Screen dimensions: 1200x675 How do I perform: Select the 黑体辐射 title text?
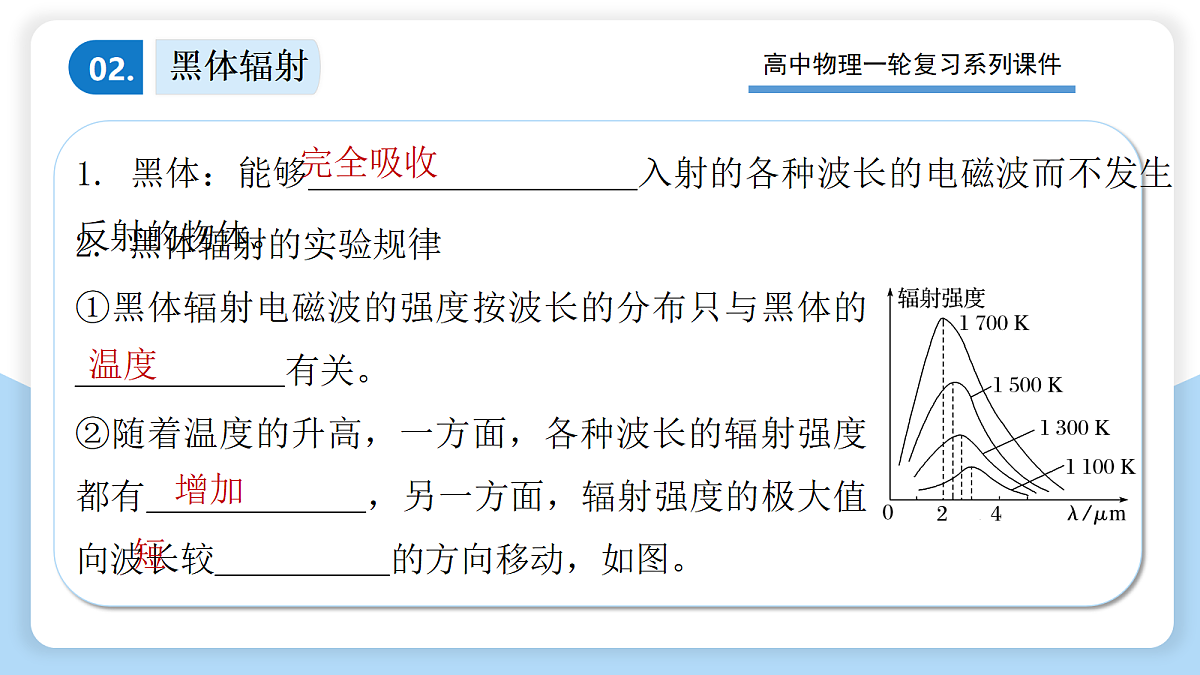click(x=239, y=68)
